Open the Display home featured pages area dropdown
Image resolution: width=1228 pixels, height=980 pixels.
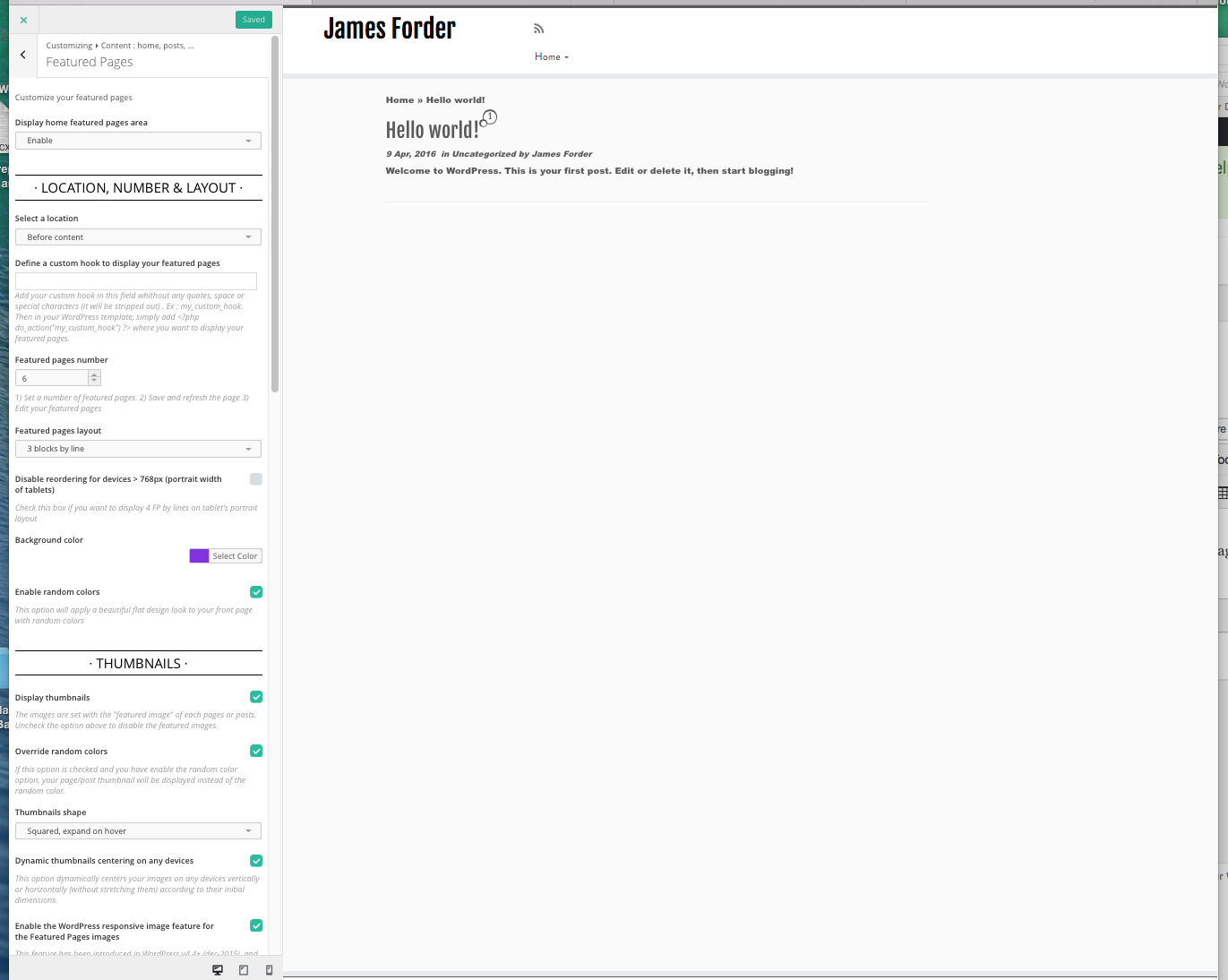coord(138,141)
